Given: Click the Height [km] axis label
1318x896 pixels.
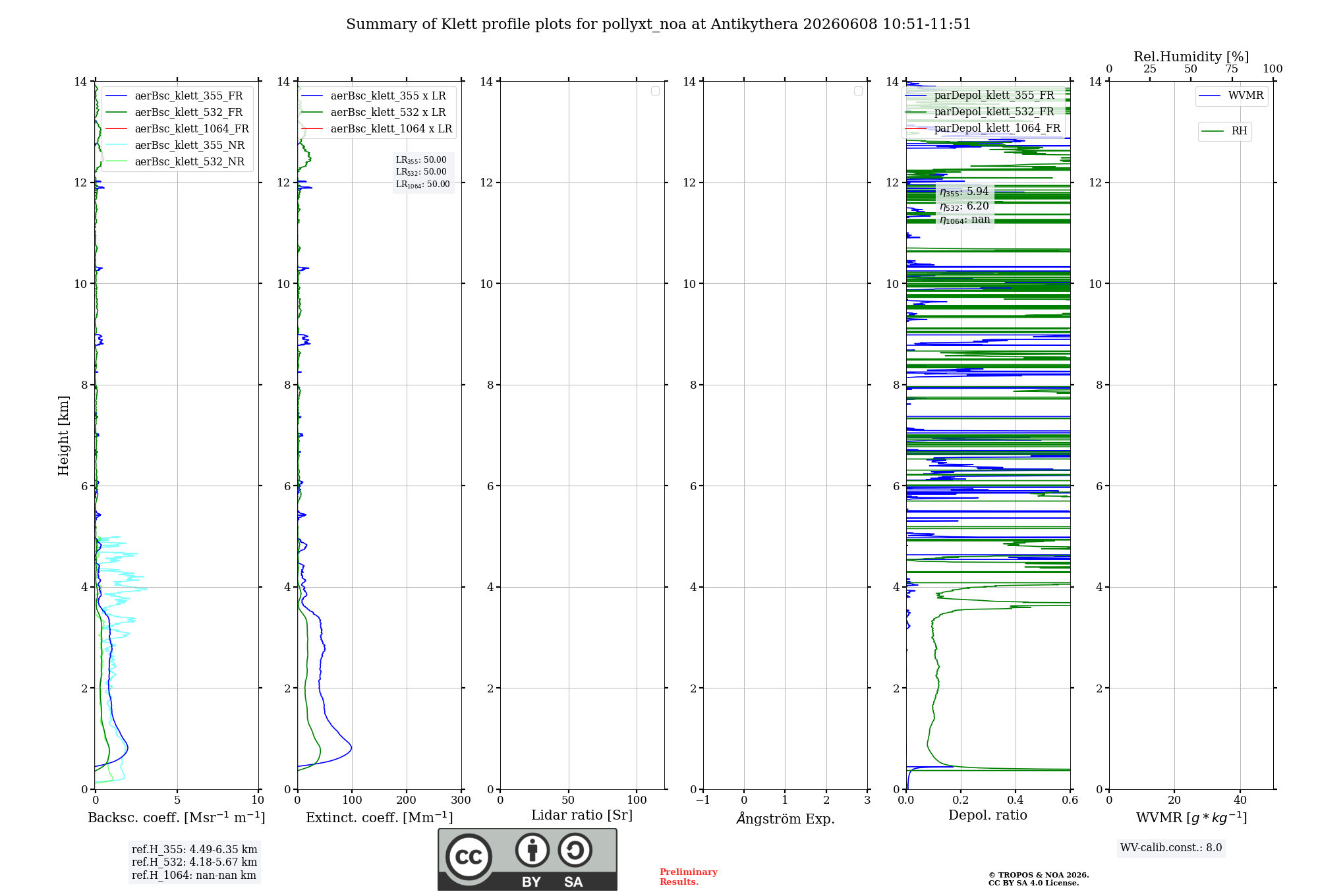Looking at the screenshot, I should (63, 435).
